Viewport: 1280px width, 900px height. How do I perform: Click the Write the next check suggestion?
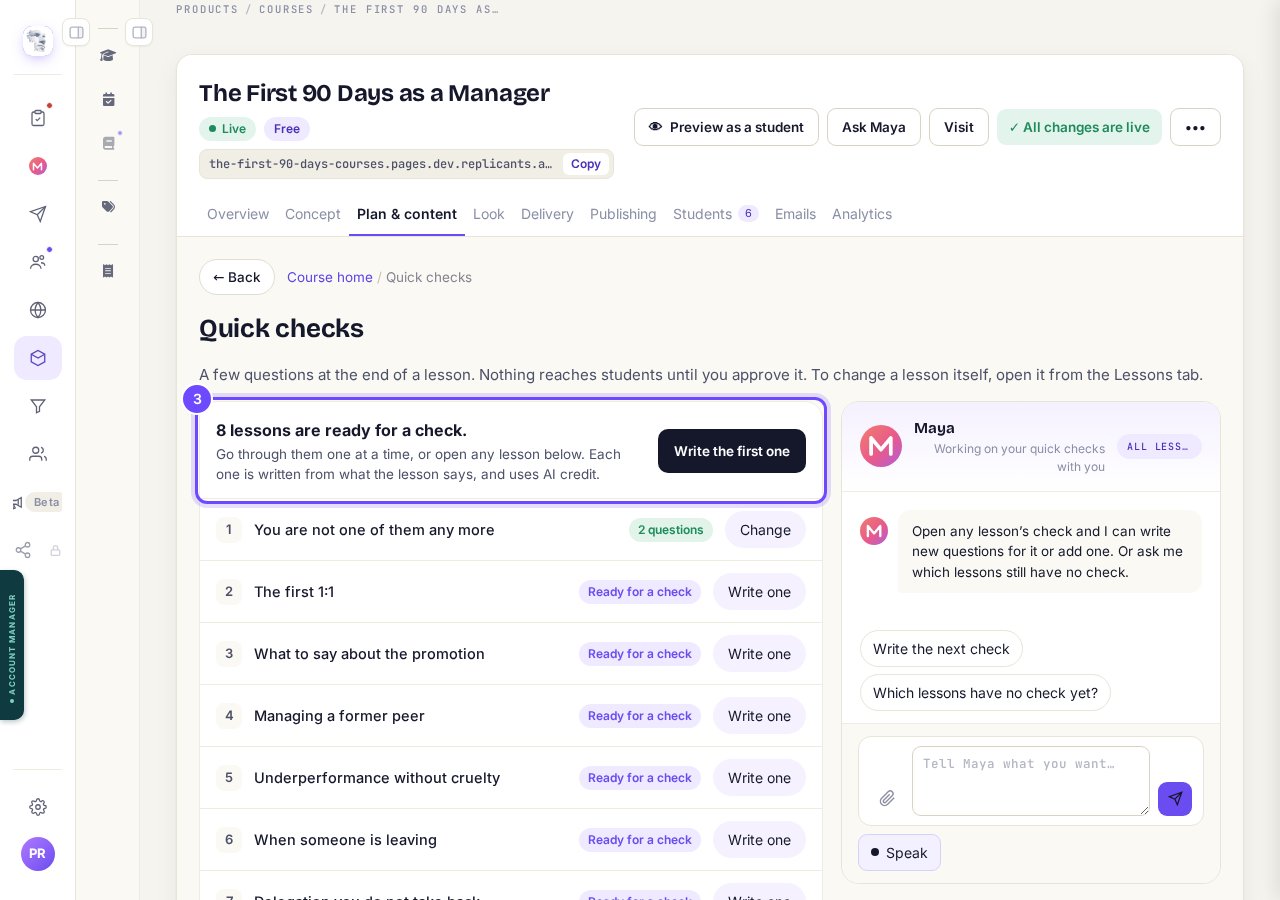[x=941, y=649]
